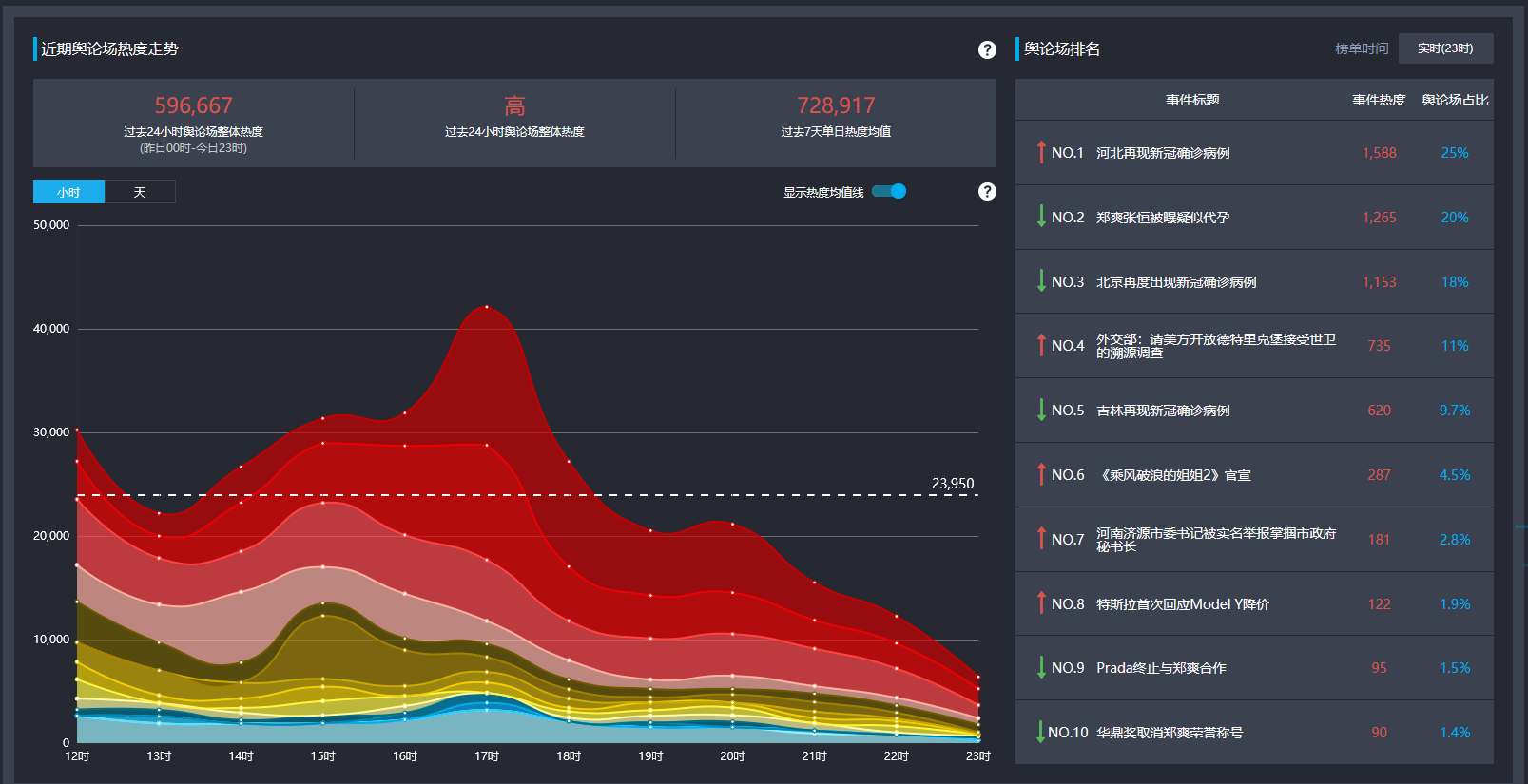Switch chart to 天 view
This screenshot has width=1528, height=784.
click(140, 192)
